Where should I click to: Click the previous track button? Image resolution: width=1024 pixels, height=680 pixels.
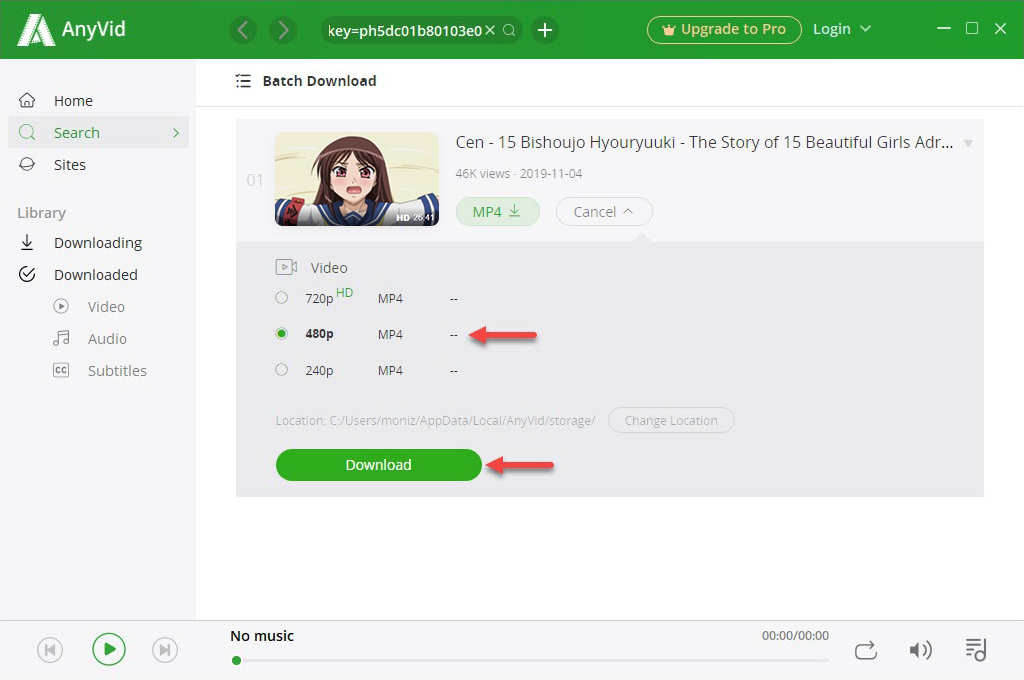pyautogui.click(x=50, y=650)
